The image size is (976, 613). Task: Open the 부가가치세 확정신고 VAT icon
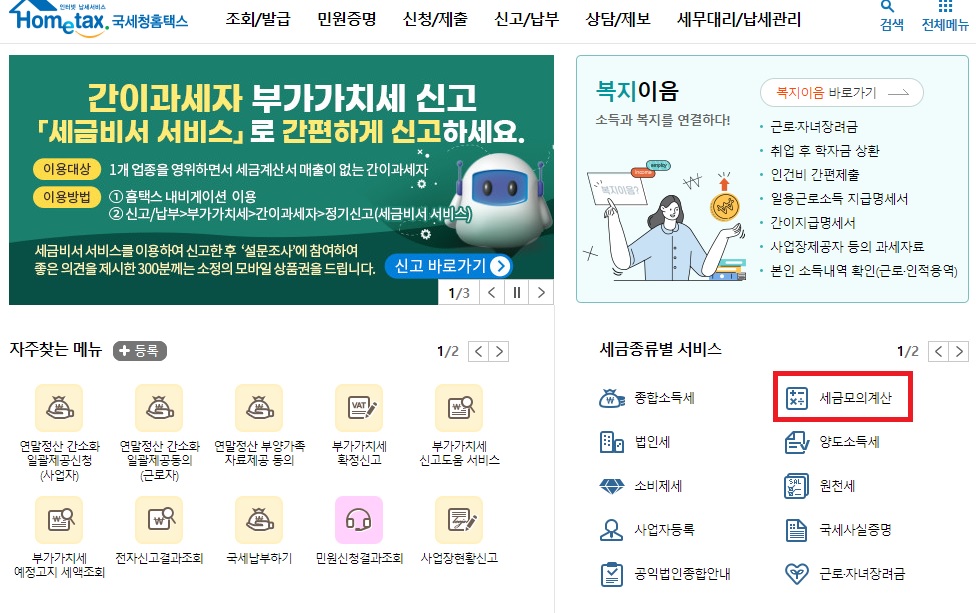click(359, 408)
